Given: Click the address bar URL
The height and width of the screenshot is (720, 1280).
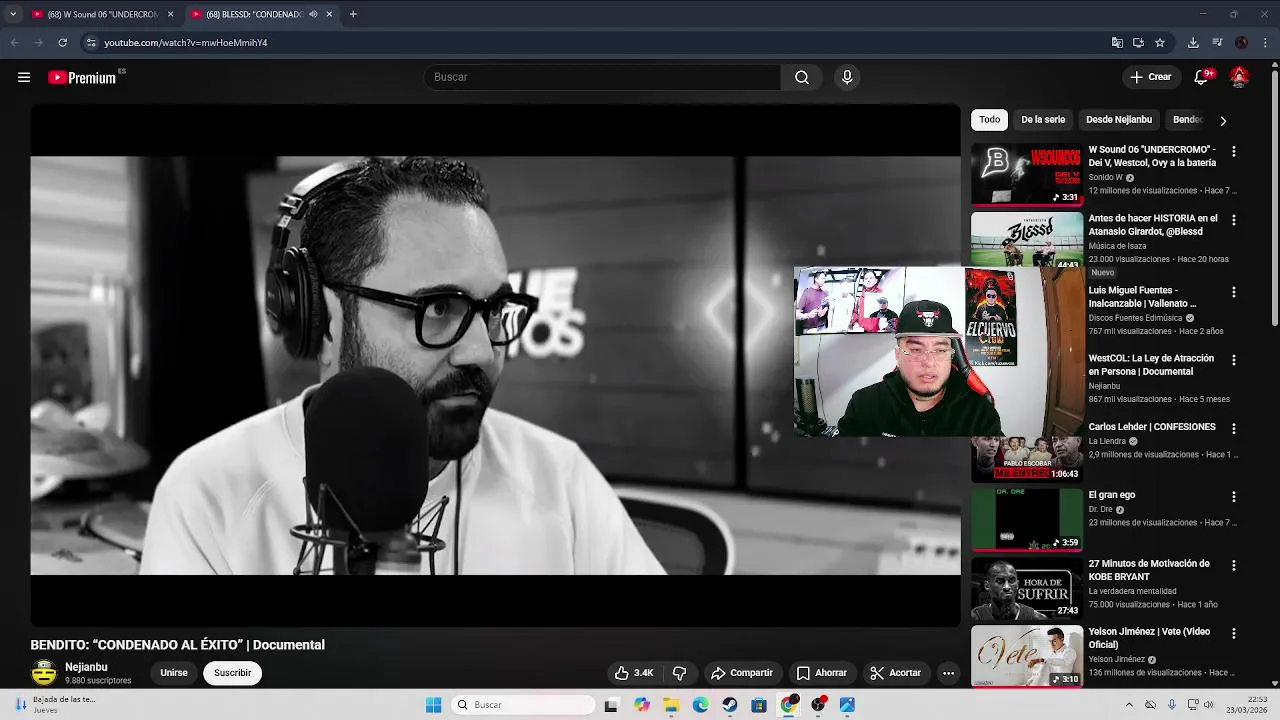Looking at the screenshot, I should [186, 43].
